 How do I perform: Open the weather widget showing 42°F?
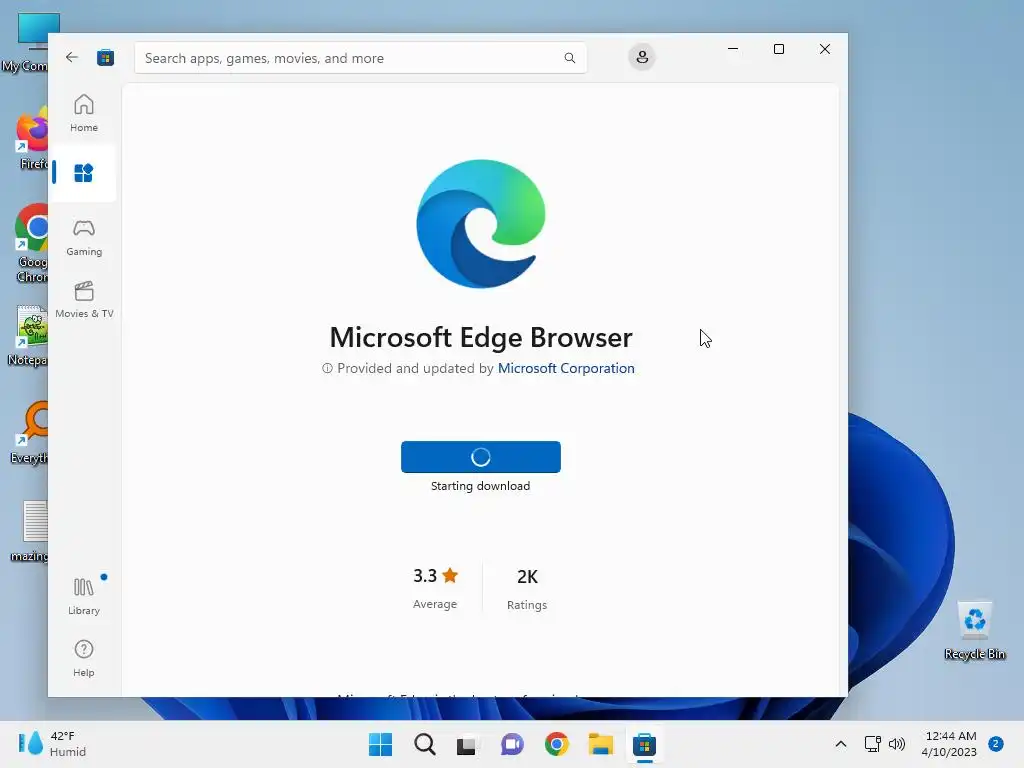(x=52, y=744)
